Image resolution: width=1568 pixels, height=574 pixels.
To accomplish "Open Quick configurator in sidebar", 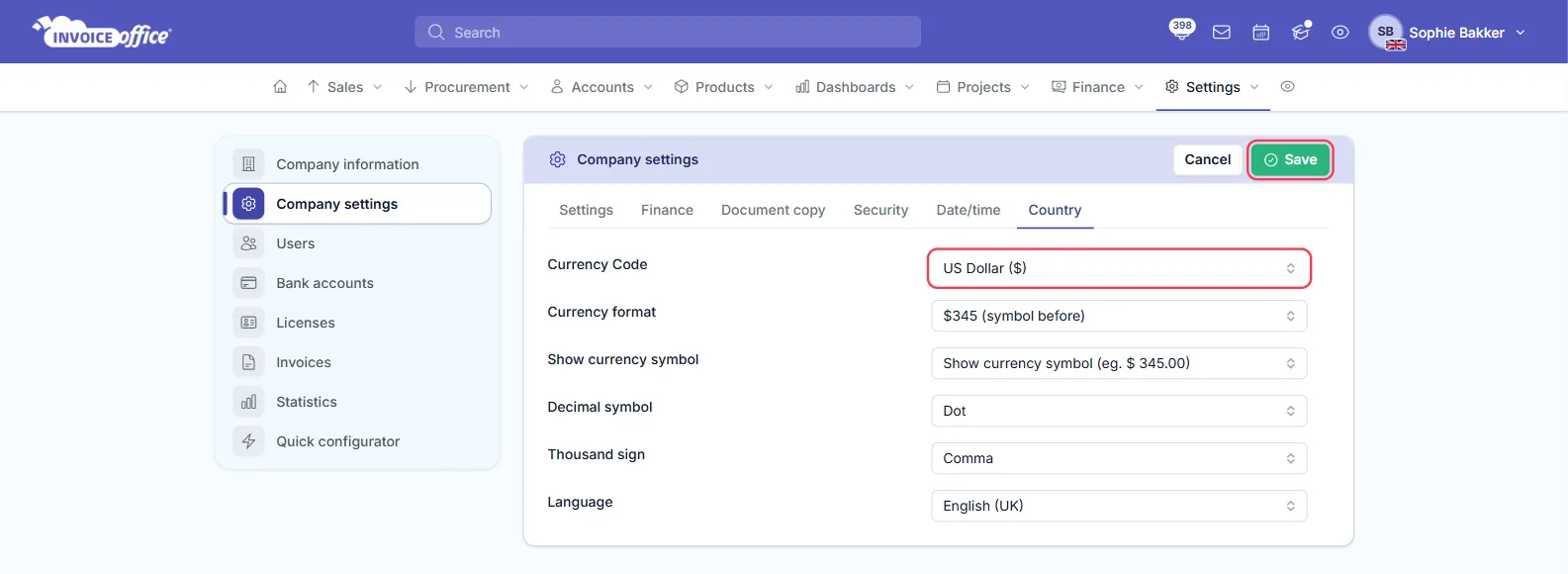I will point(357,441).
